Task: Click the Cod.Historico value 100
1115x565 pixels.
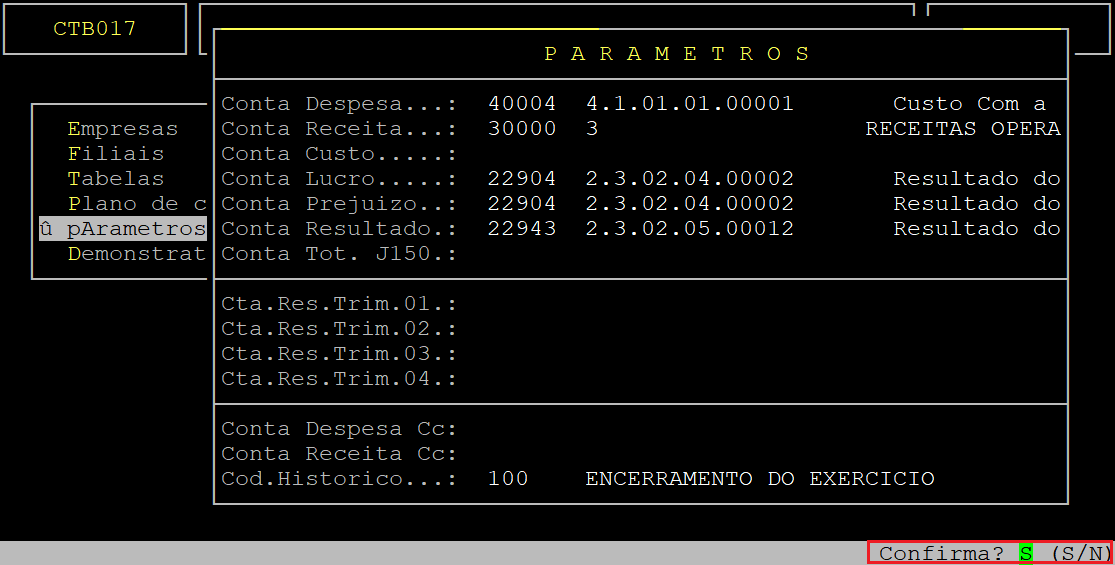Action: (x=508, y=479)
